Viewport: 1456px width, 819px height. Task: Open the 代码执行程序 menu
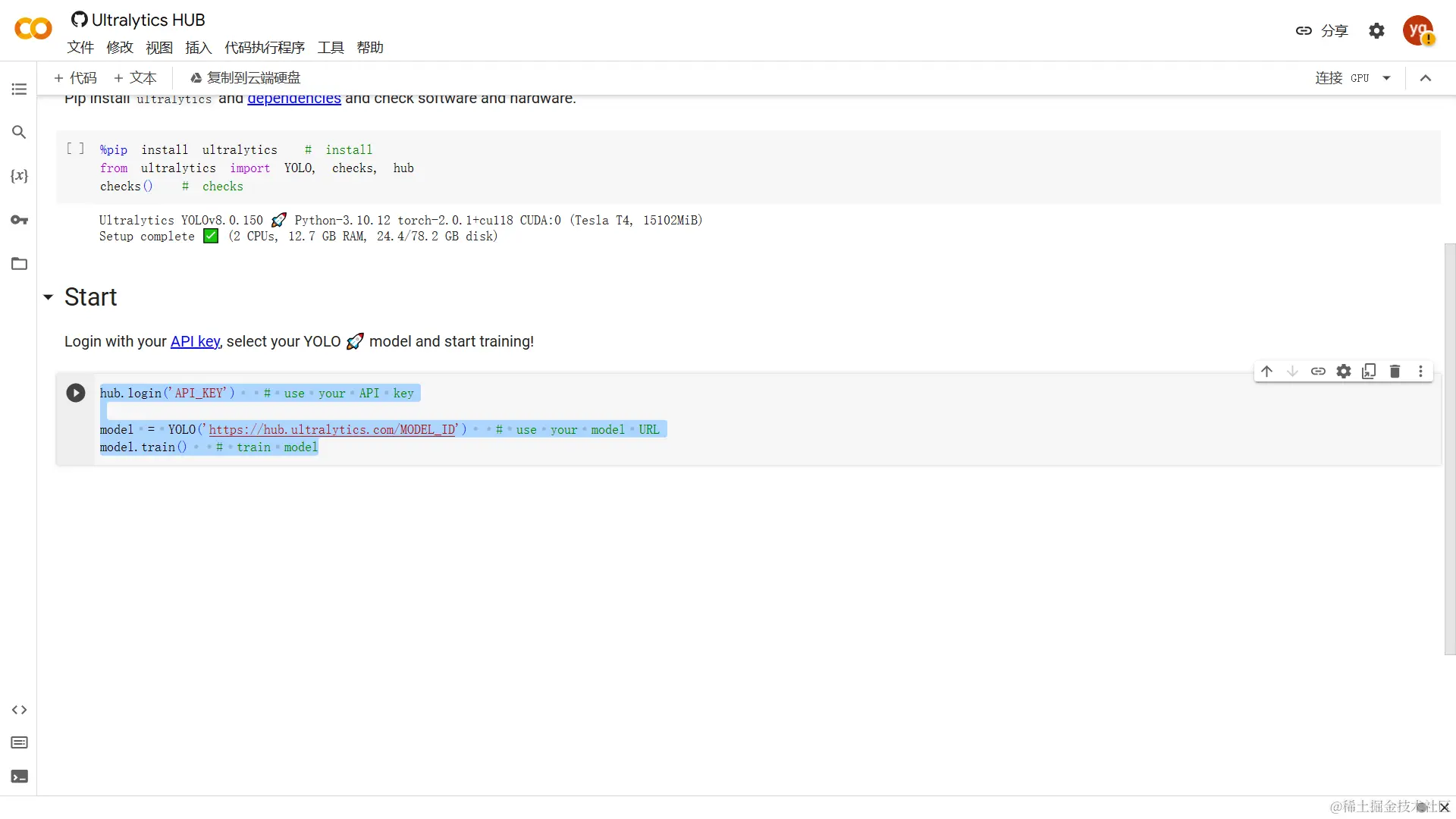pyautogui.click(x=264, y=48)
